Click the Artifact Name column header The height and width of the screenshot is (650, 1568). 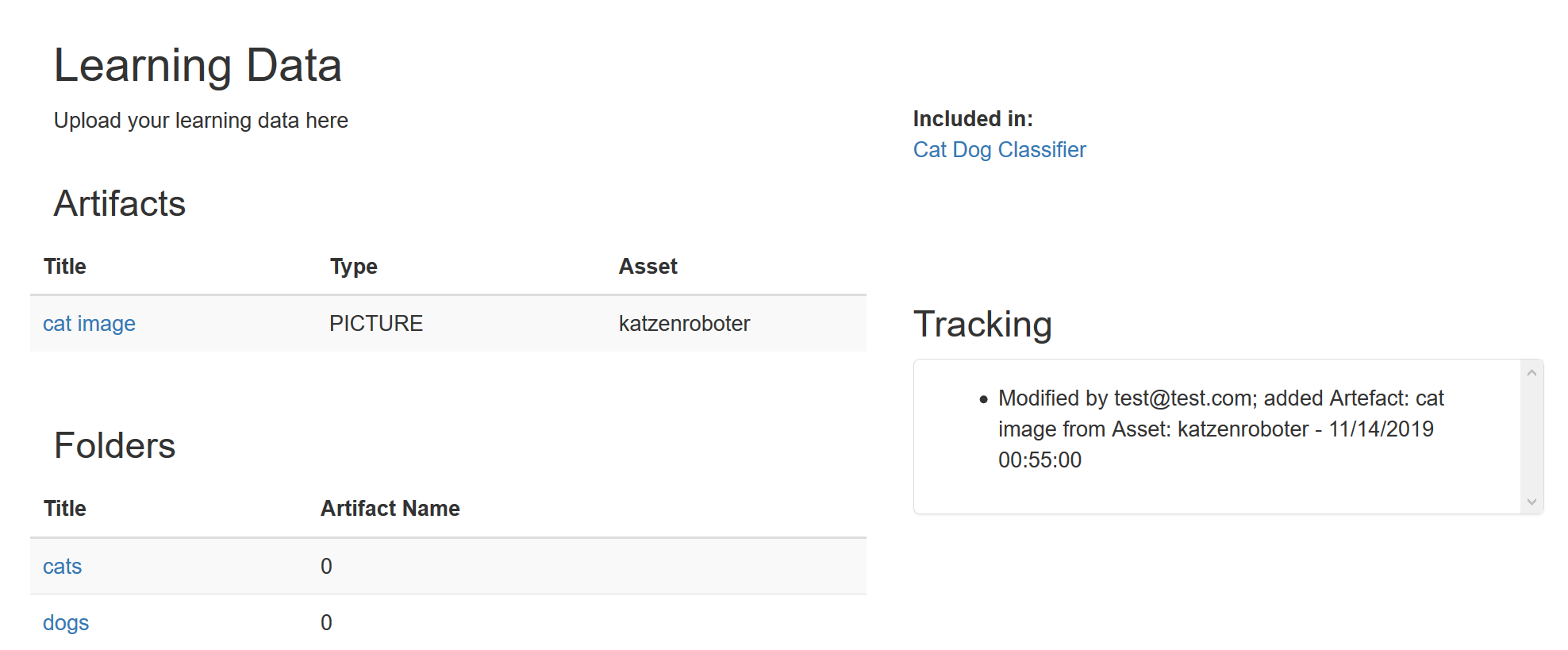pyautogui.click(x=390, y=509)
